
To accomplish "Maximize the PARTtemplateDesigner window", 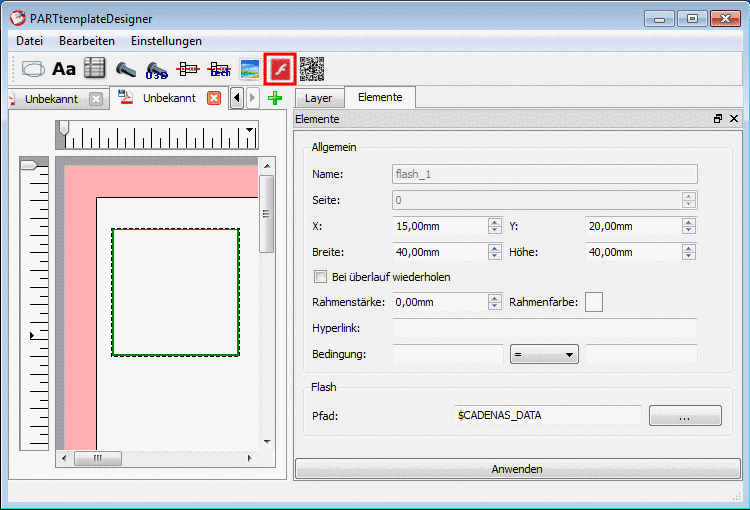I will [x=692, y=19].
